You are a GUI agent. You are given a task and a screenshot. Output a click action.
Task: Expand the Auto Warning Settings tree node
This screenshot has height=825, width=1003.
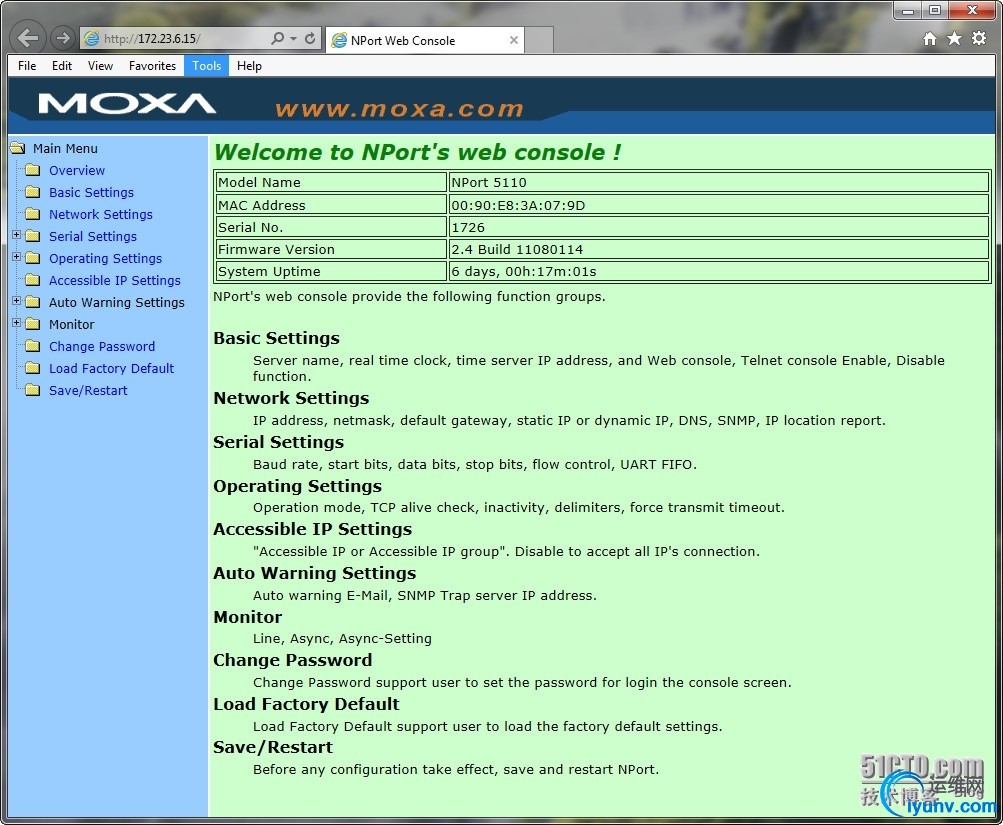[x=17, y=301]
